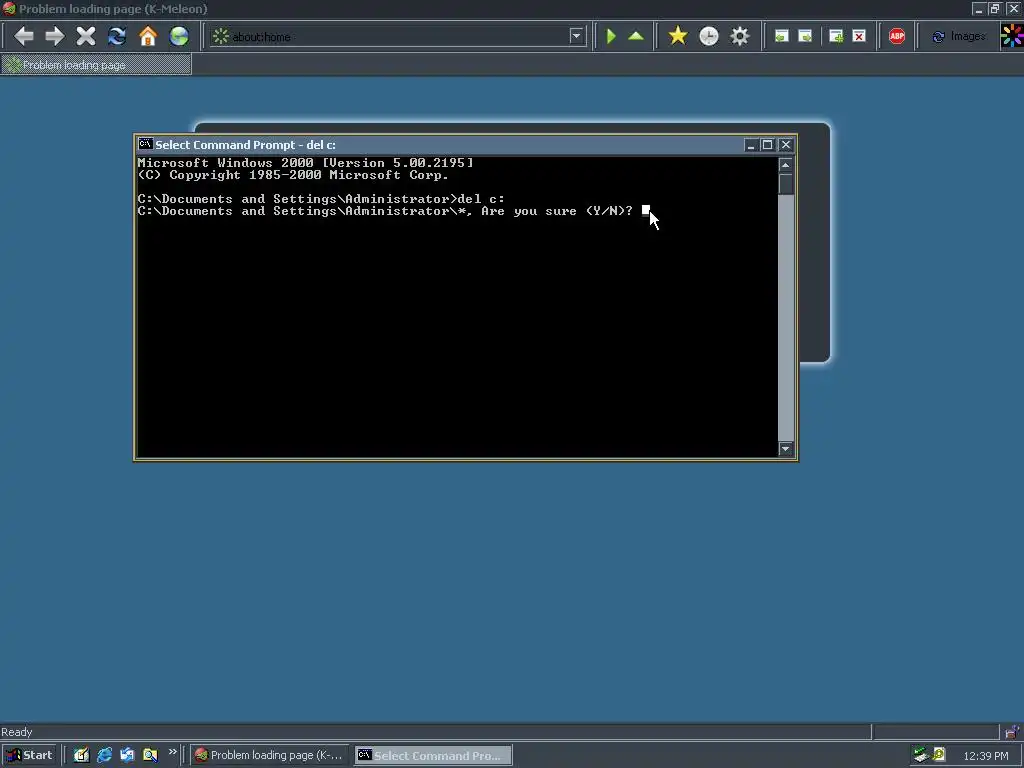
Task: Launch Internet Explorer from Quick Launch
Action: [x=104, y=755]
